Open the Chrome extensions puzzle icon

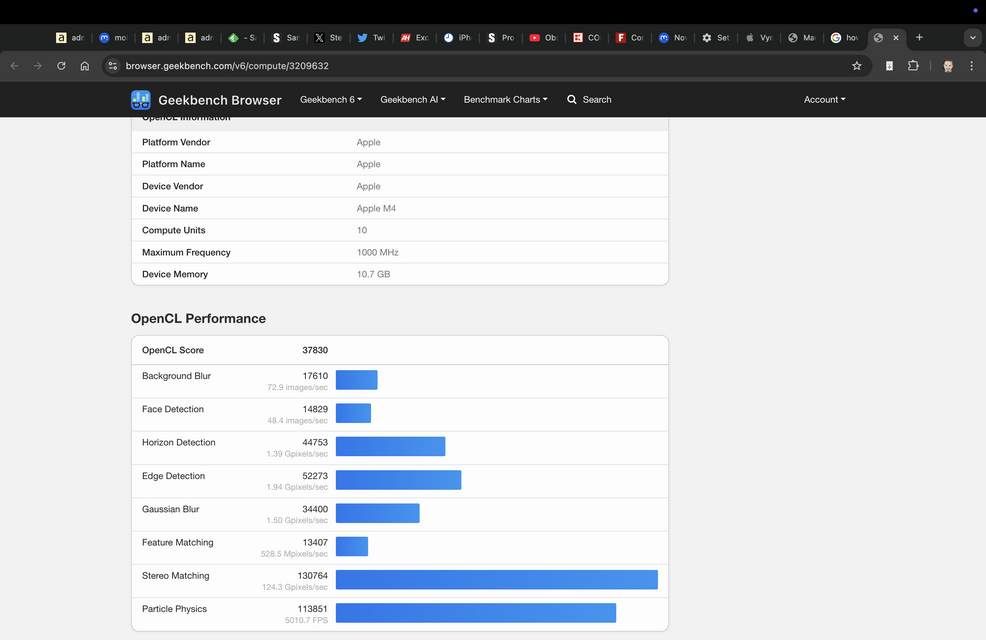(x=913, y=66)
